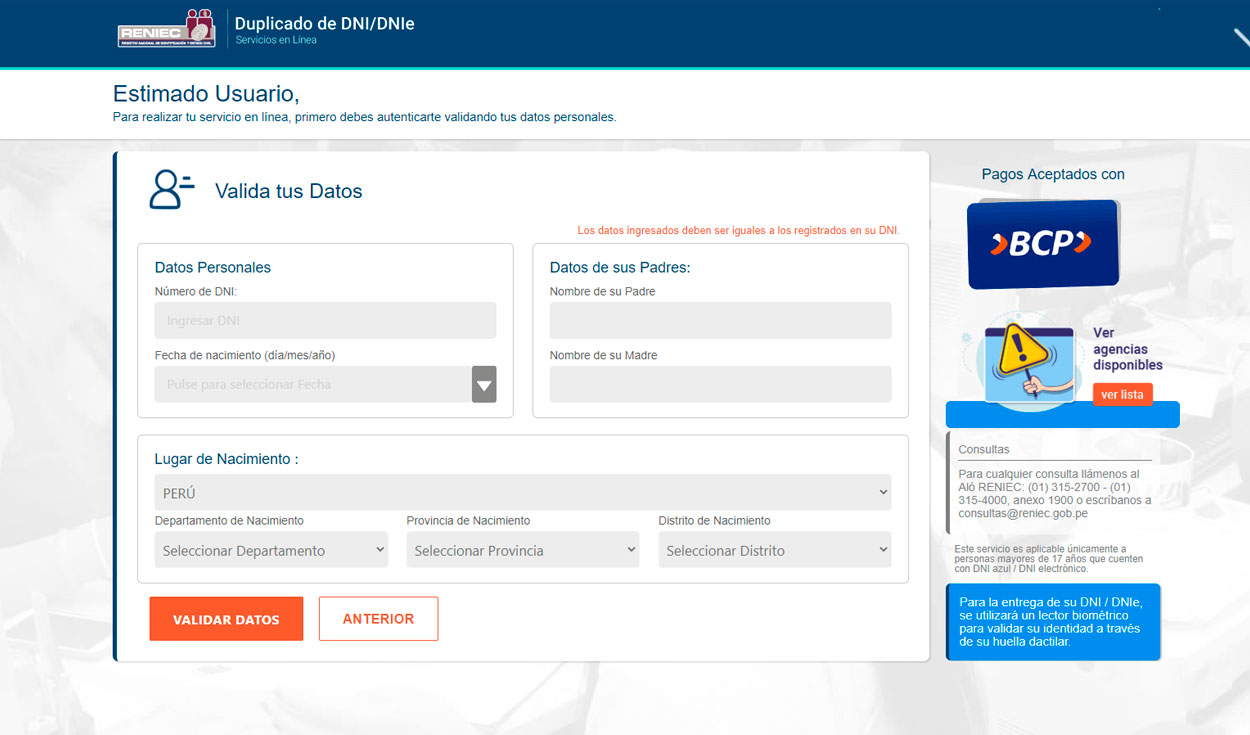
Task: Click the birth date input field
Action: pyautogui.click(x=312, y=385)
